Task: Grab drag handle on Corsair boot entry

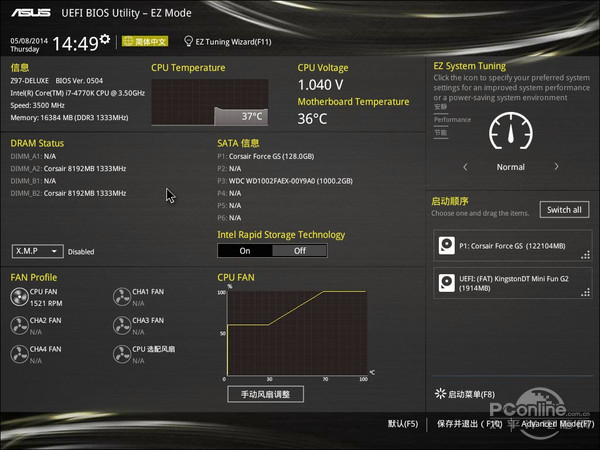Action: click(x=585, y=255)
